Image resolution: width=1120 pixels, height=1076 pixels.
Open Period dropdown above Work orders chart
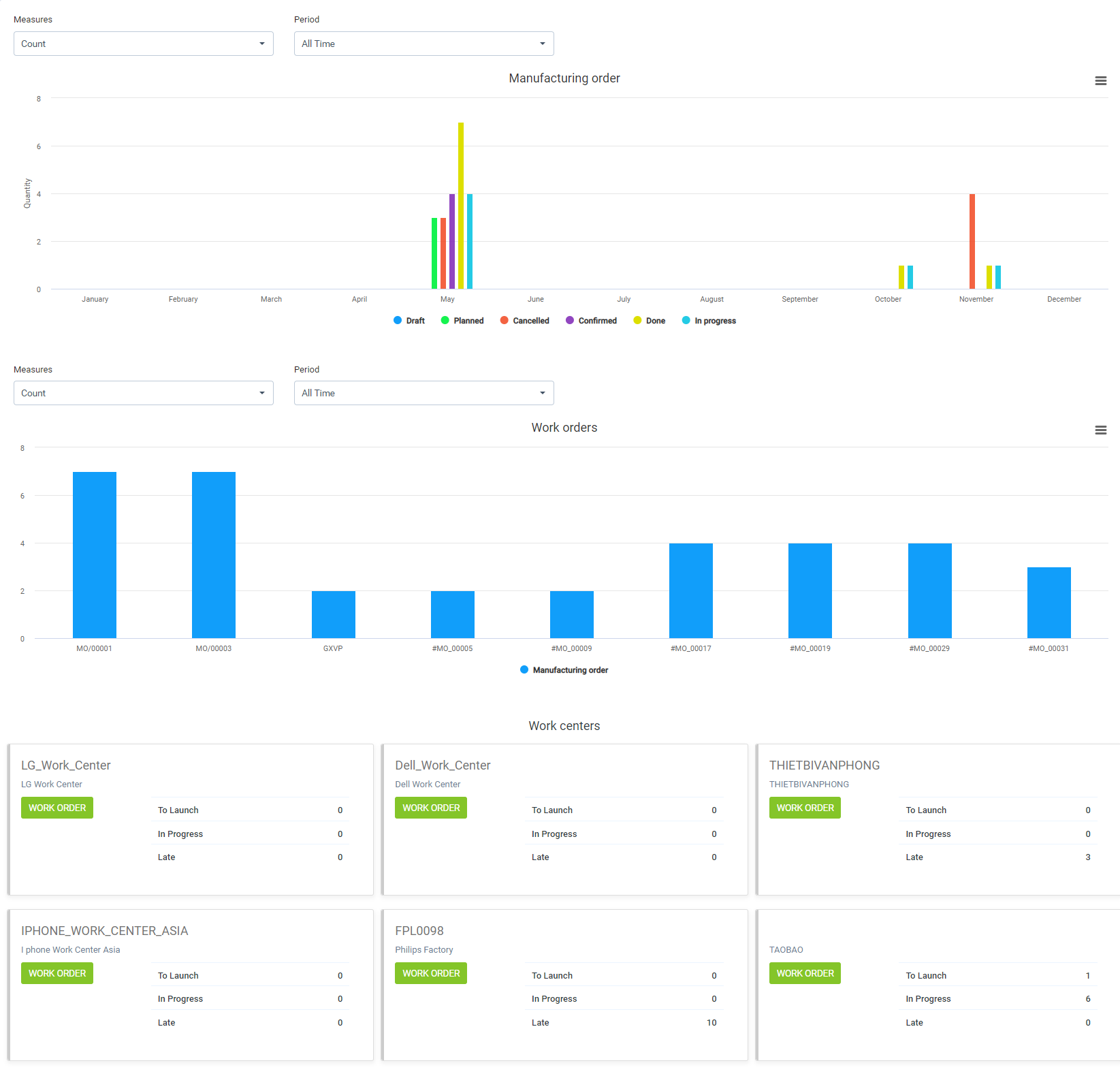(x=424, y=393)
